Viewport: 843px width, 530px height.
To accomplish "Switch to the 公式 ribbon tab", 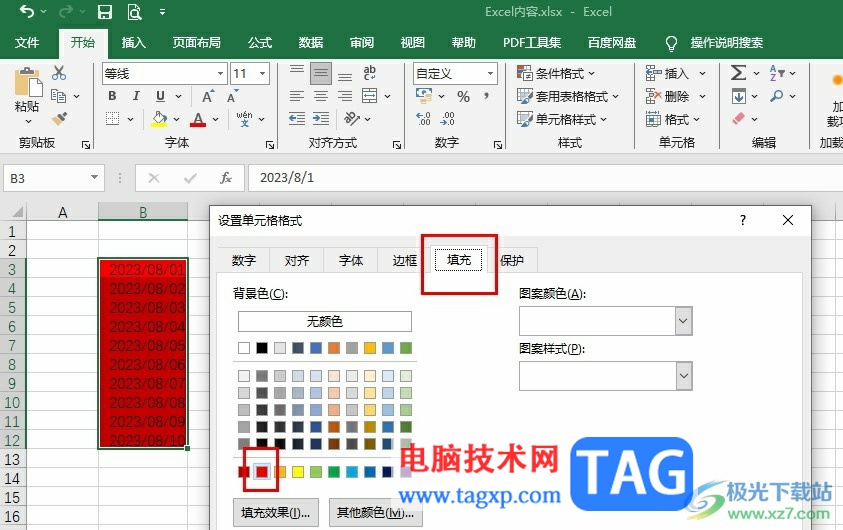I will (260, 42).
